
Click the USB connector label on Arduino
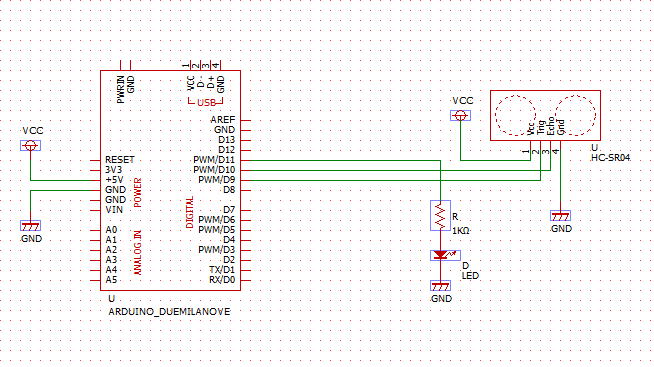tap(206, 103)
